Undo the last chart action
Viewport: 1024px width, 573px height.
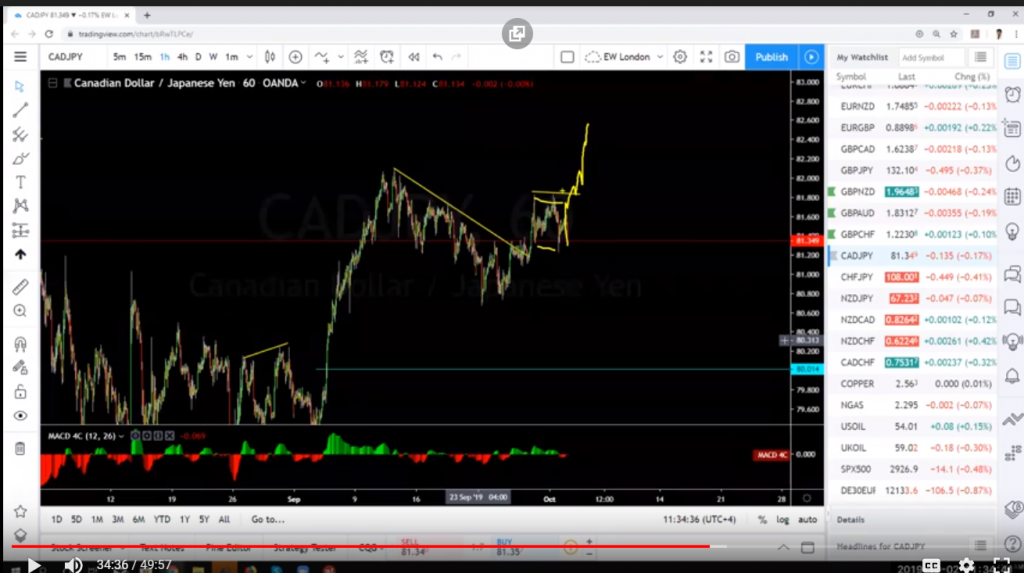[438, 57]
